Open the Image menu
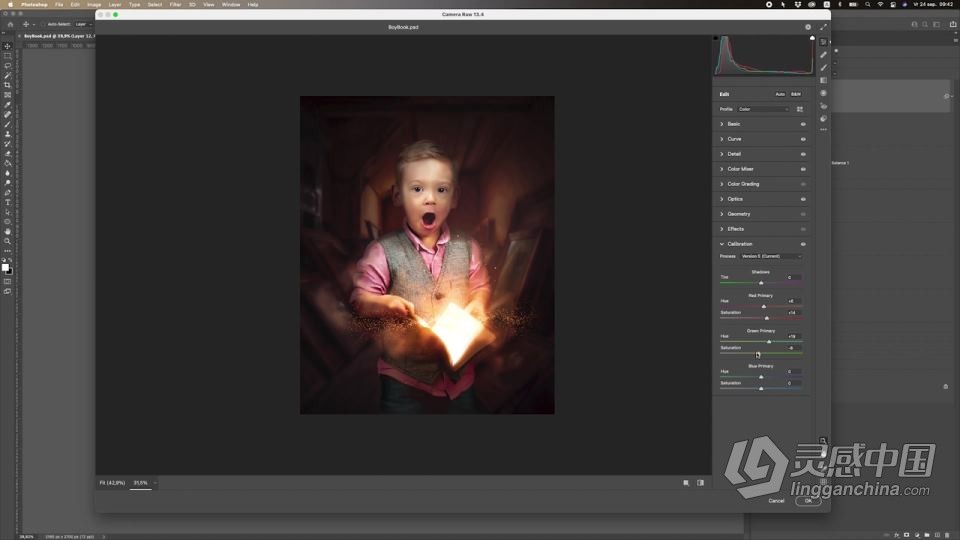Image resolution: width=960 pixels, height=540 pixels. (94, 4)
